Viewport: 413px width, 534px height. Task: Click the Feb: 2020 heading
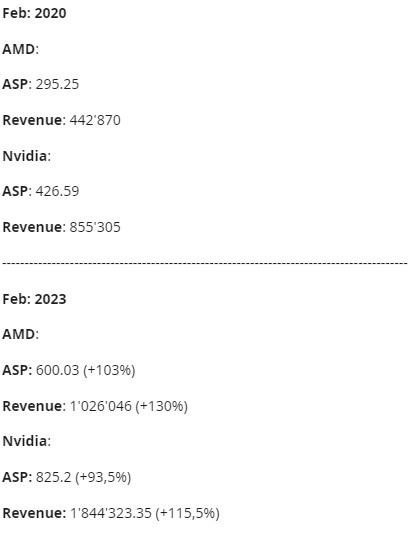click(x=34, y=14)
